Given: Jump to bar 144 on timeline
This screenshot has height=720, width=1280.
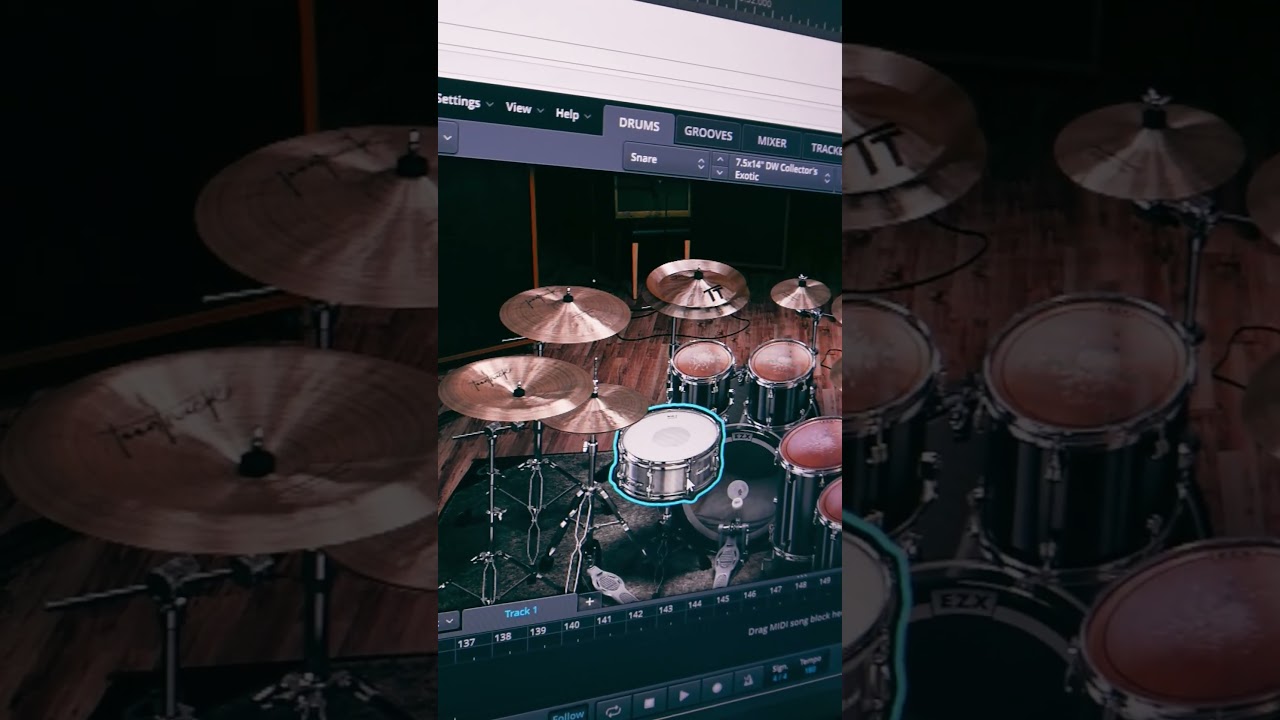Looking at the screenshot, I should coord(694,603).
